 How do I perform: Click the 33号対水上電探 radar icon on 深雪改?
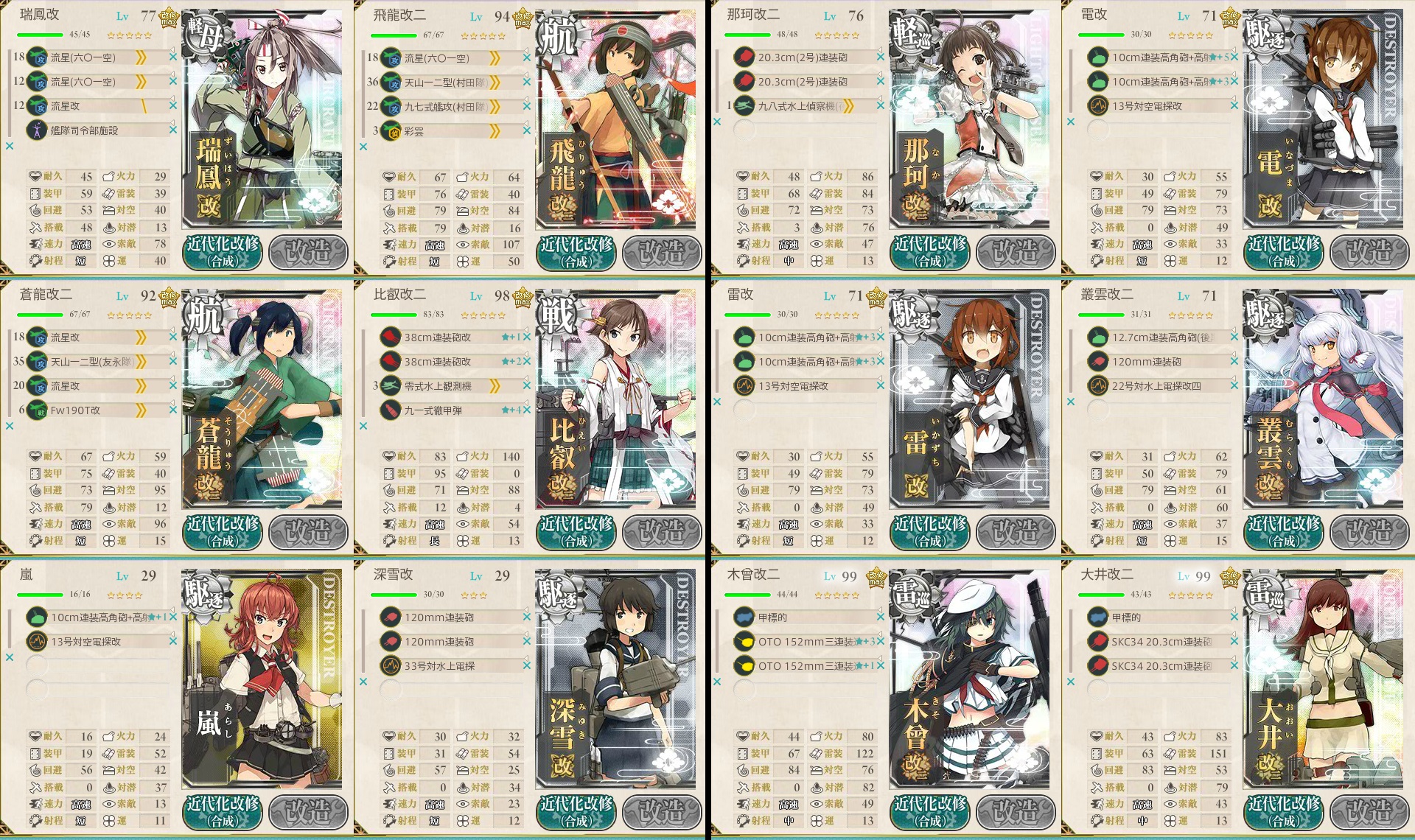point(391,665)
